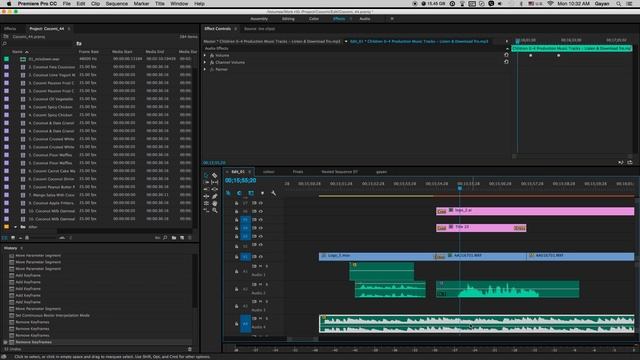Toggle visibility eye of track V6

click(261, 211)
